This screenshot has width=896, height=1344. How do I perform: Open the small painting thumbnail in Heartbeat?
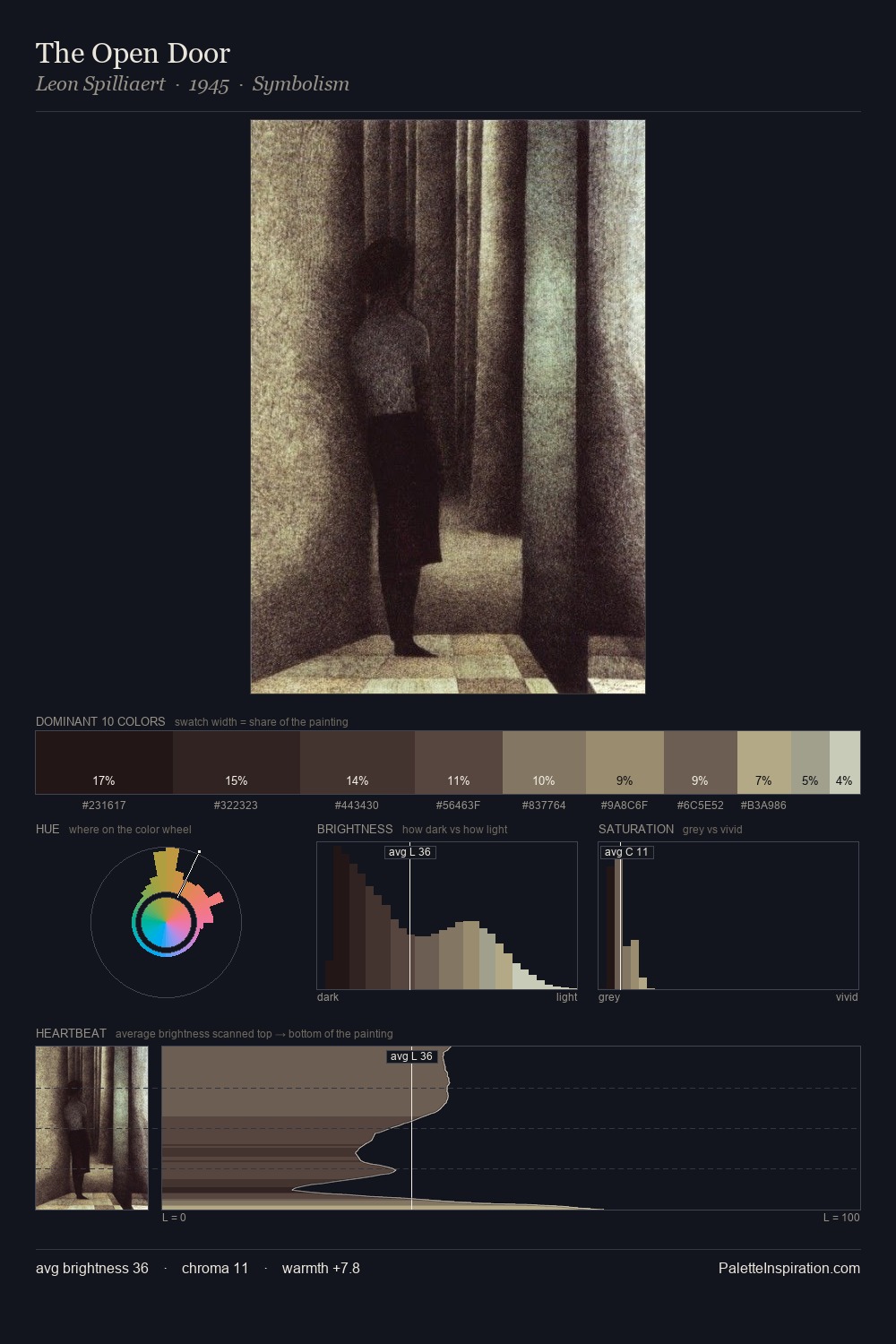pos(91,1128)
